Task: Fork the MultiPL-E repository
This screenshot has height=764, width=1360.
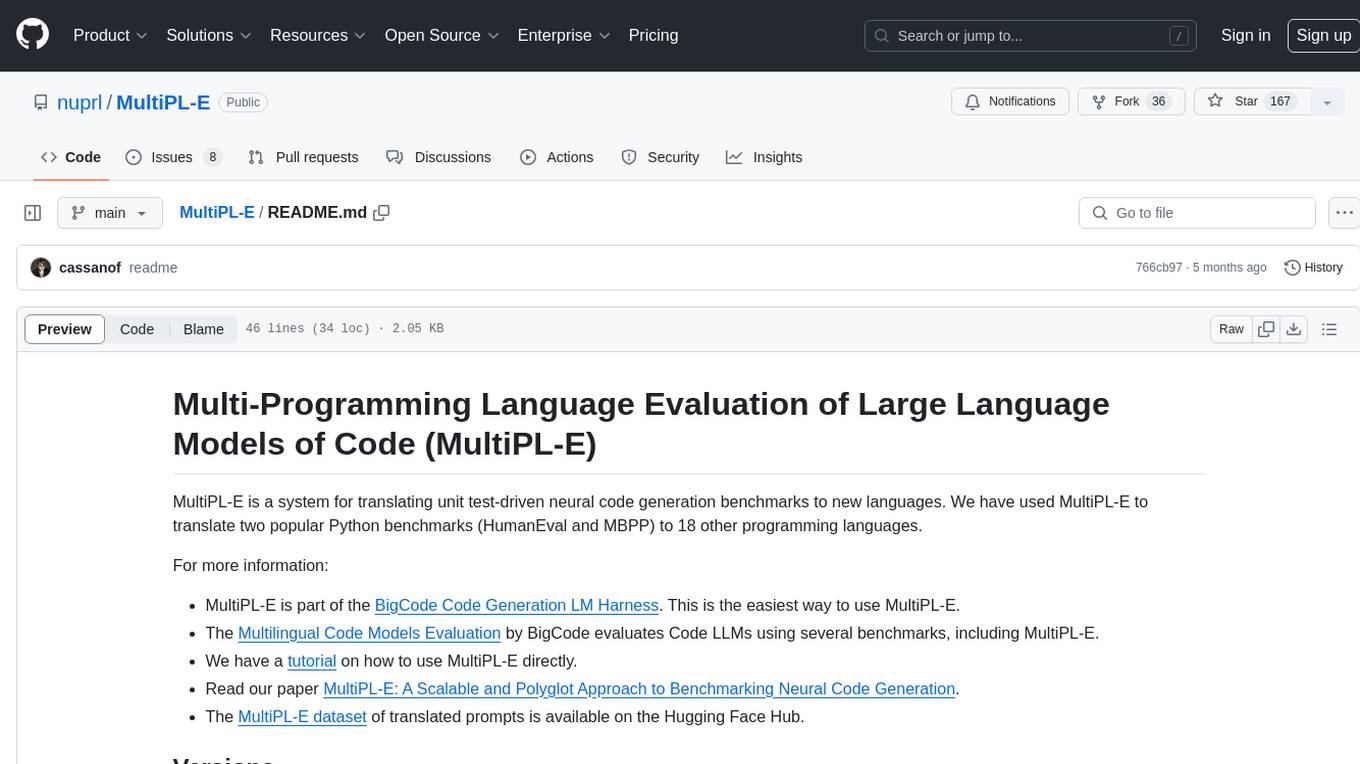Action: point(1131,102)
